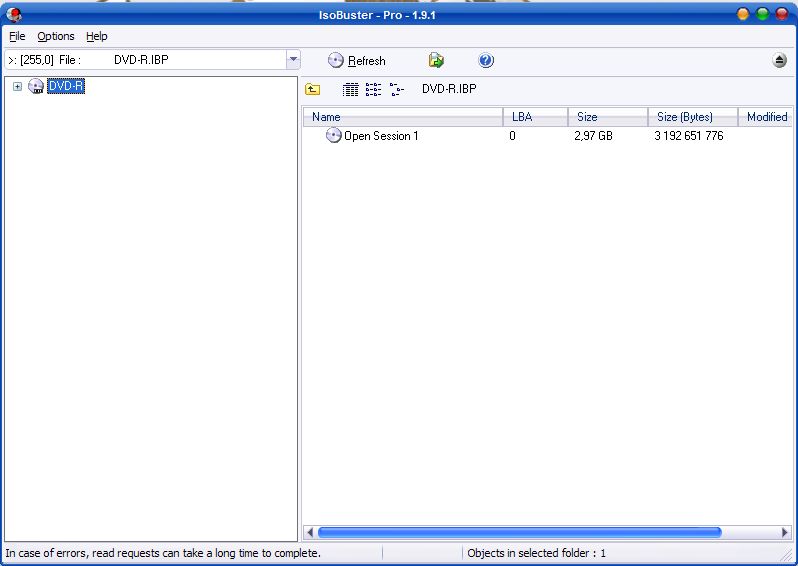Click the scroll left arrow
Screen dimensions: 798x566
309,533
